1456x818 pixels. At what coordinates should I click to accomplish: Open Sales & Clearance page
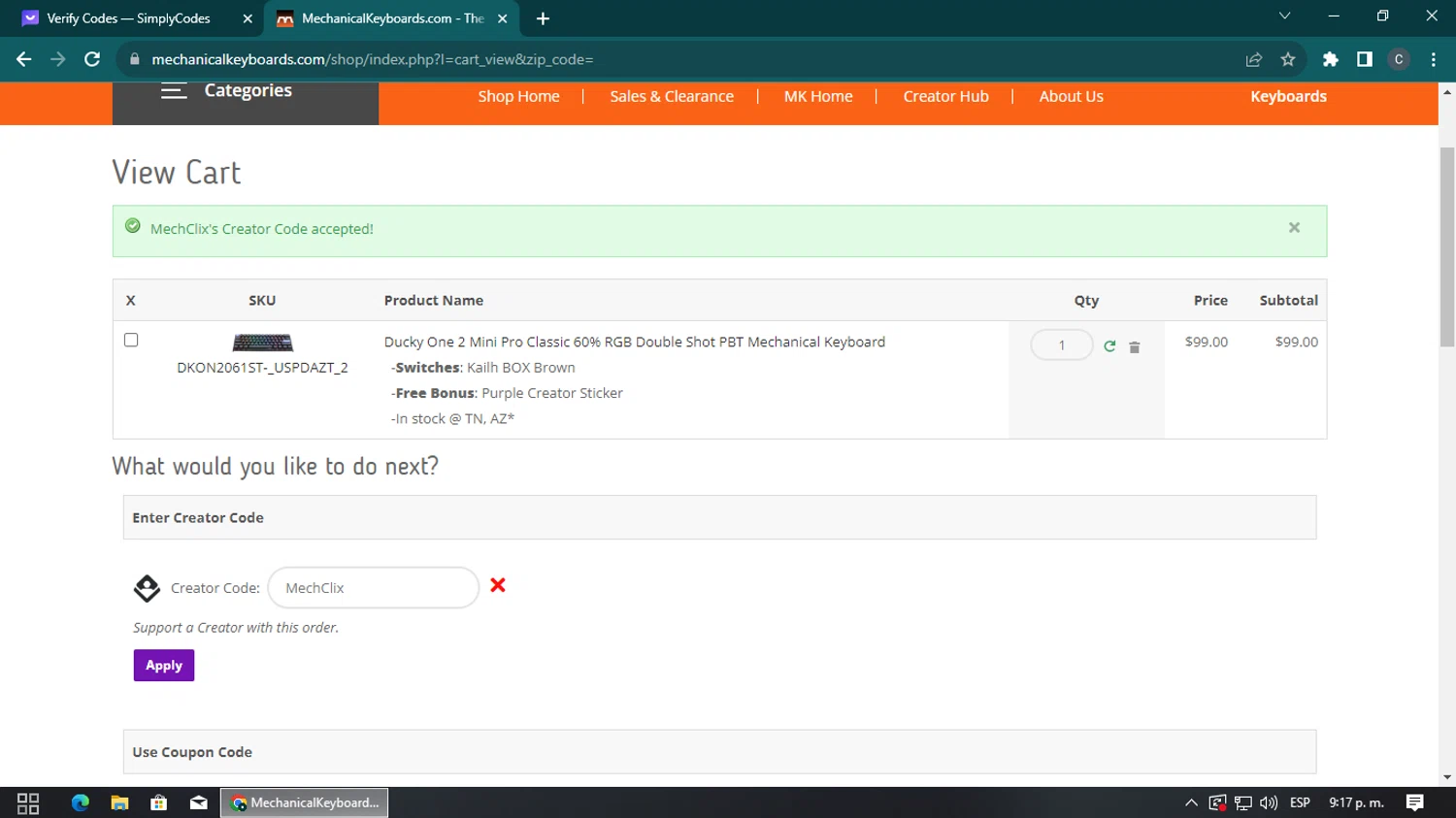coord(672,96)
